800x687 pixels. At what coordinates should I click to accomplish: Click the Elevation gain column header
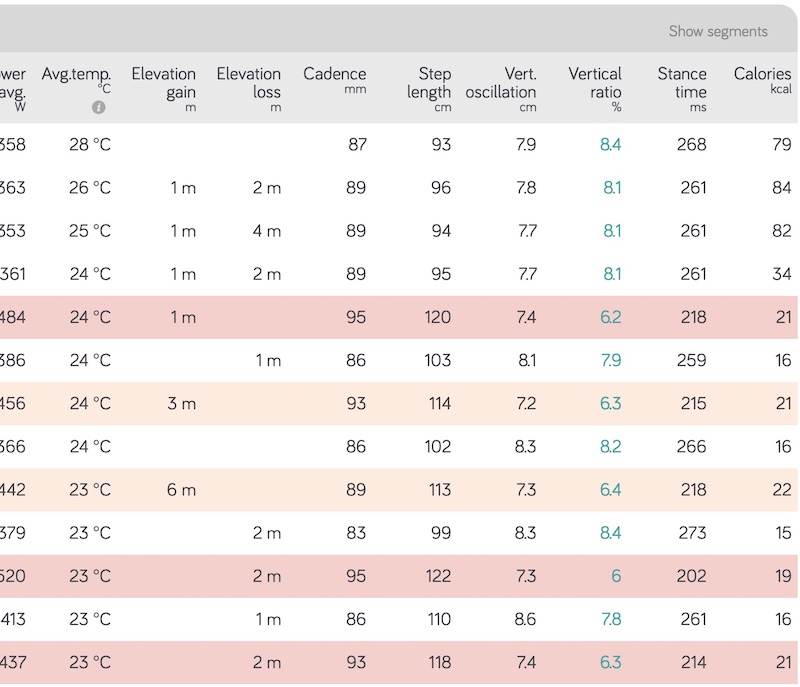tap(163, 83)
